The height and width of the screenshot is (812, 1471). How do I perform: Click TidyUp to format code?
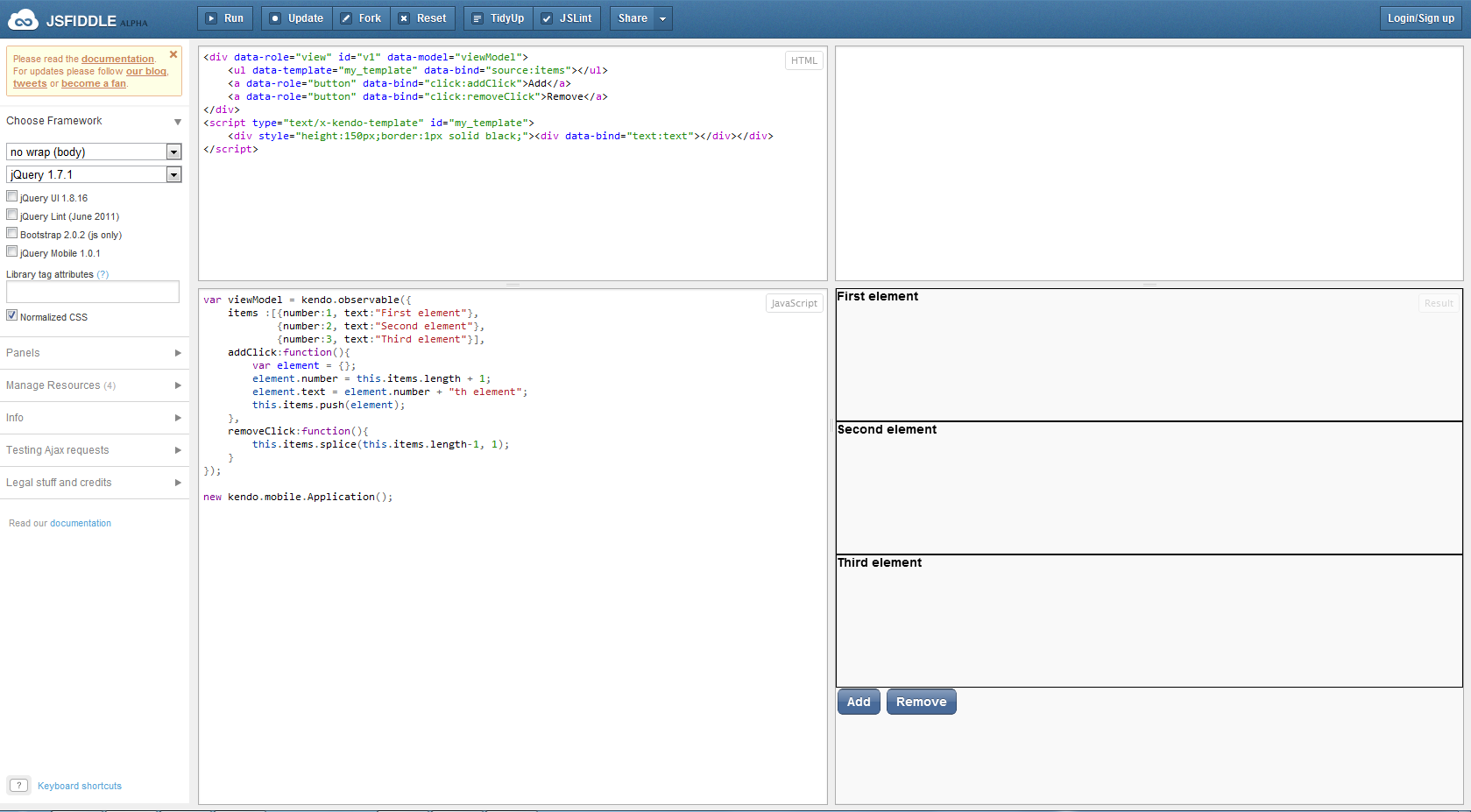pyautogui.click(x=499, y=18)
